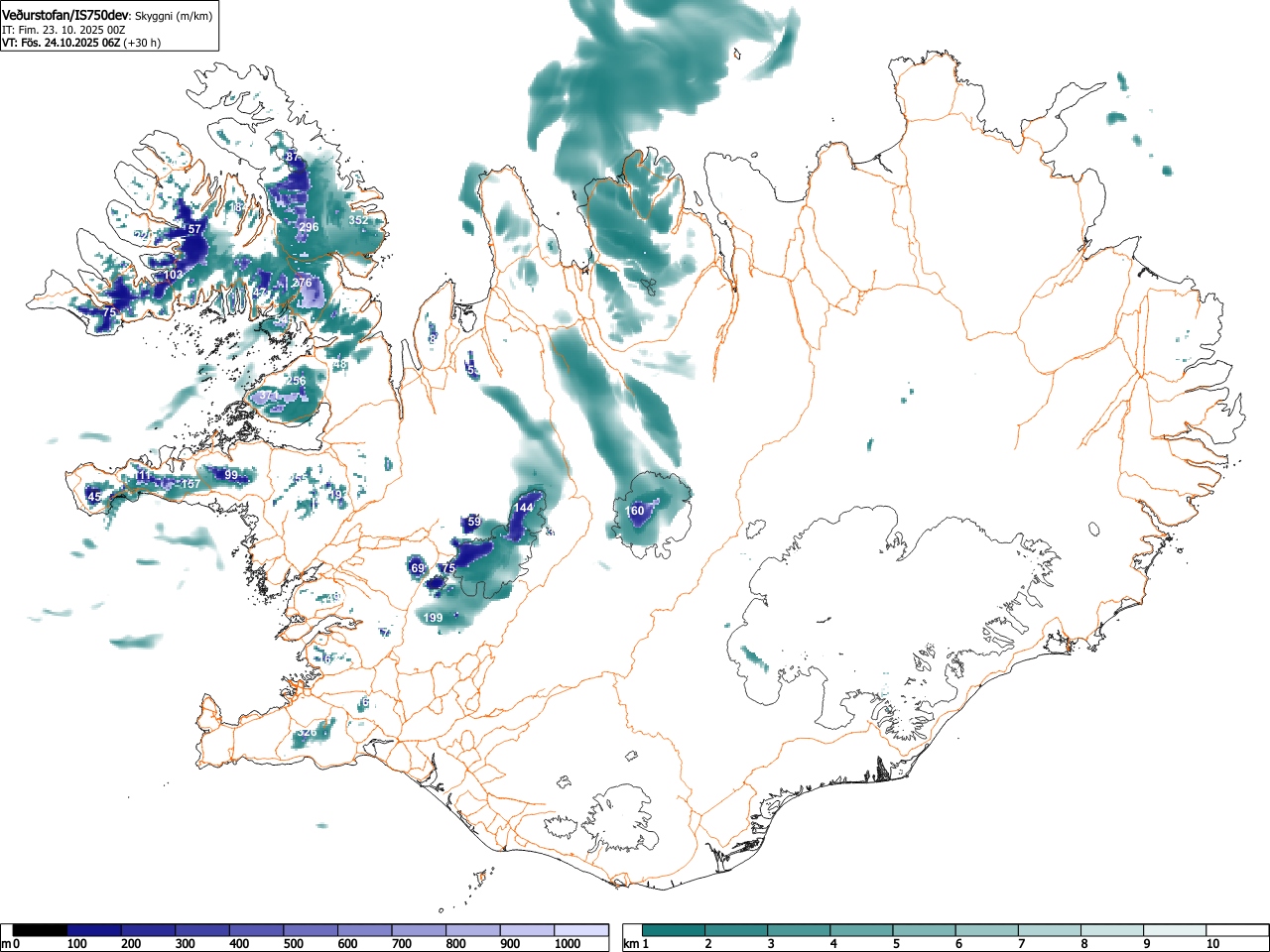Screen dimensions: 1270x952
Task: Pick the dark navy 100–200 m legend swatch
Action: coord(94,930)
